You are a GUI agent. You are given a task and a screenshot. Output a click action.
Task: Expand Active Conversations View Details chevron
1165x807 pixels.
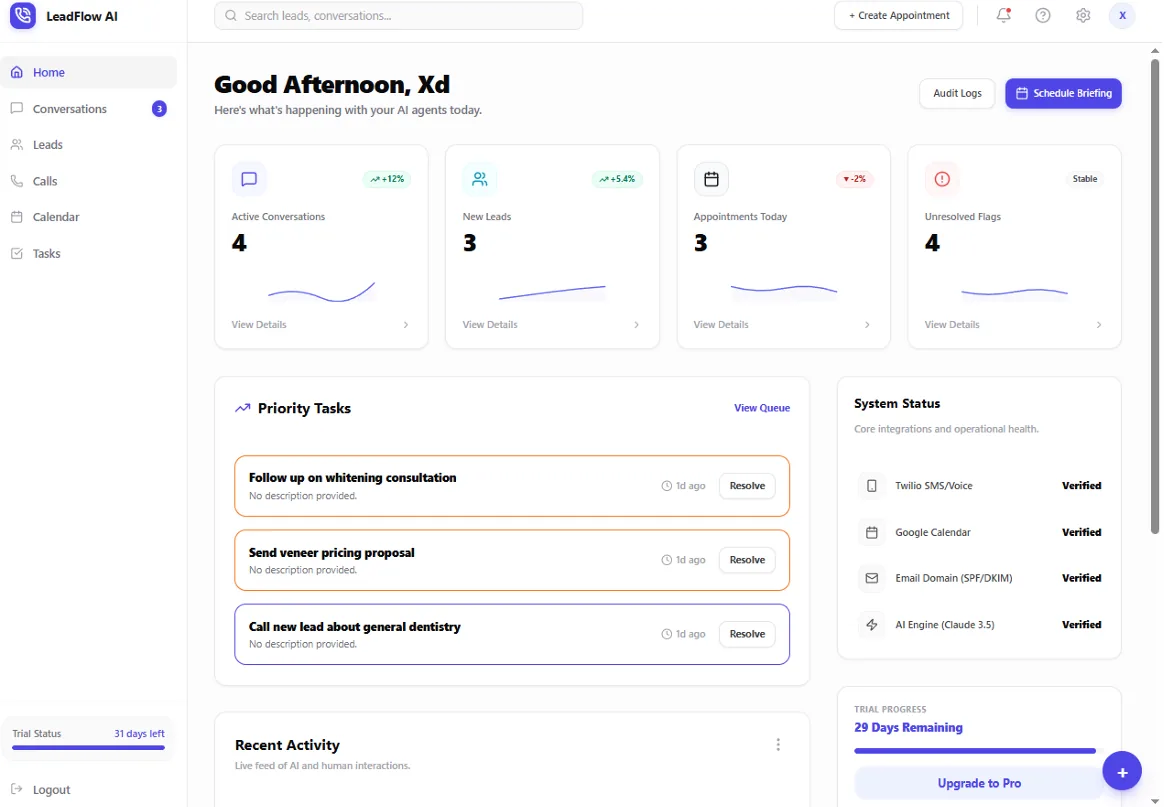coord(406,325)
